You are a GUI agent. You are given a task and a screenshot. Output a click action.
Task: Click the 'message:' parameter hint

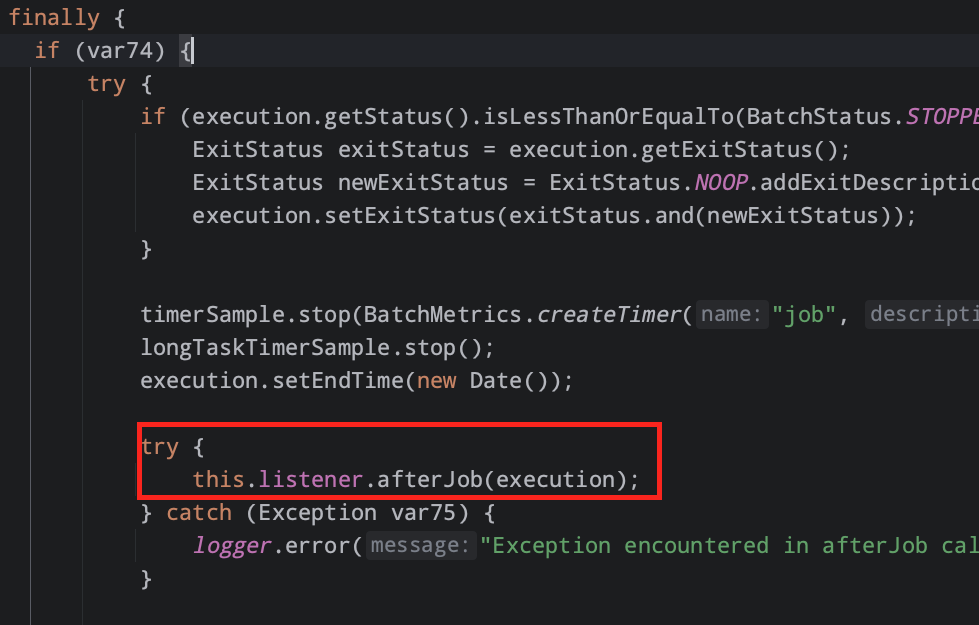click(420, 546)
